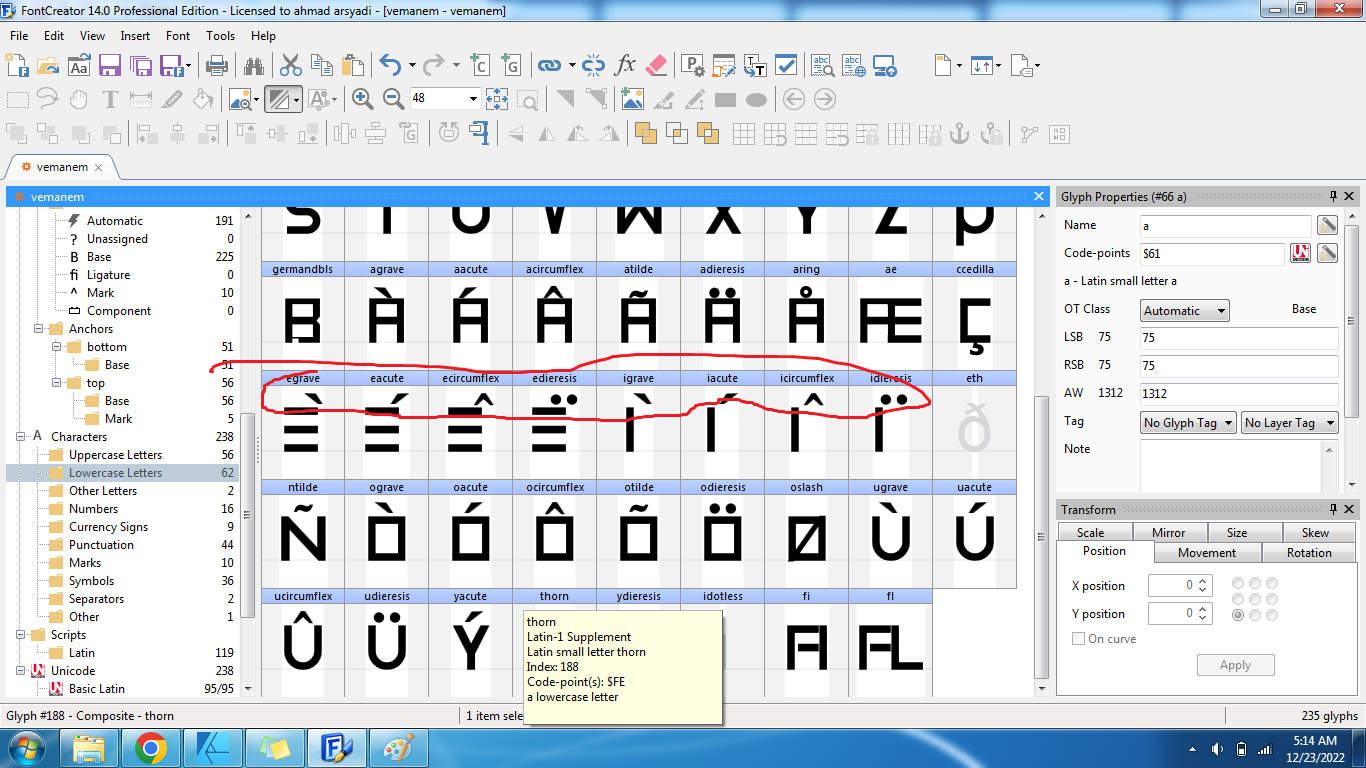Screen dimensions: 1366x768
Task: Collapse the Characters tree node
Action: (21, 437)
